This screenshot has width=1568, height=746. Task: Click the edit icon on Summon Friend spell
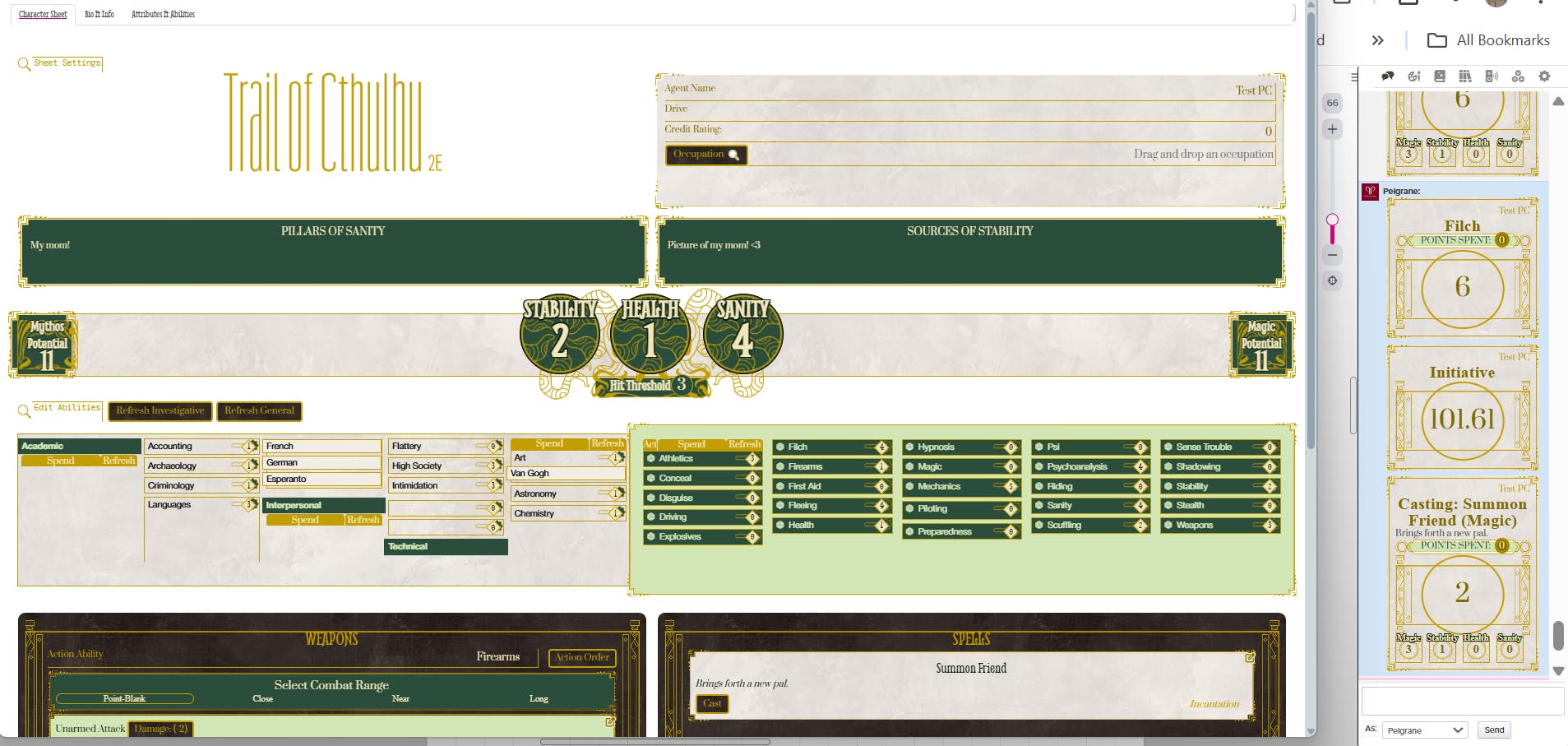tap(1250, 657)
